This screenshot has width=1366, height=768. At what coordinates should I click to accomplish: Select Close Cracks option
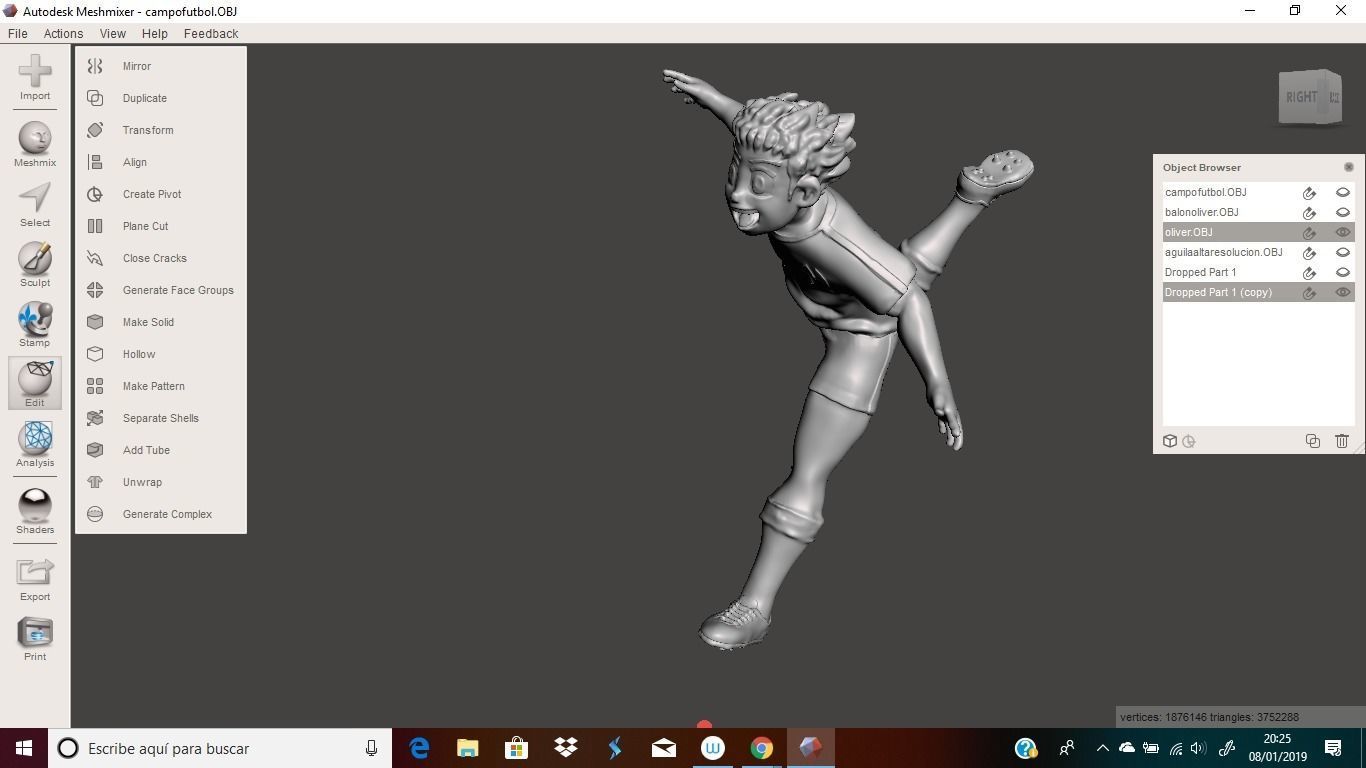(155, 258)
